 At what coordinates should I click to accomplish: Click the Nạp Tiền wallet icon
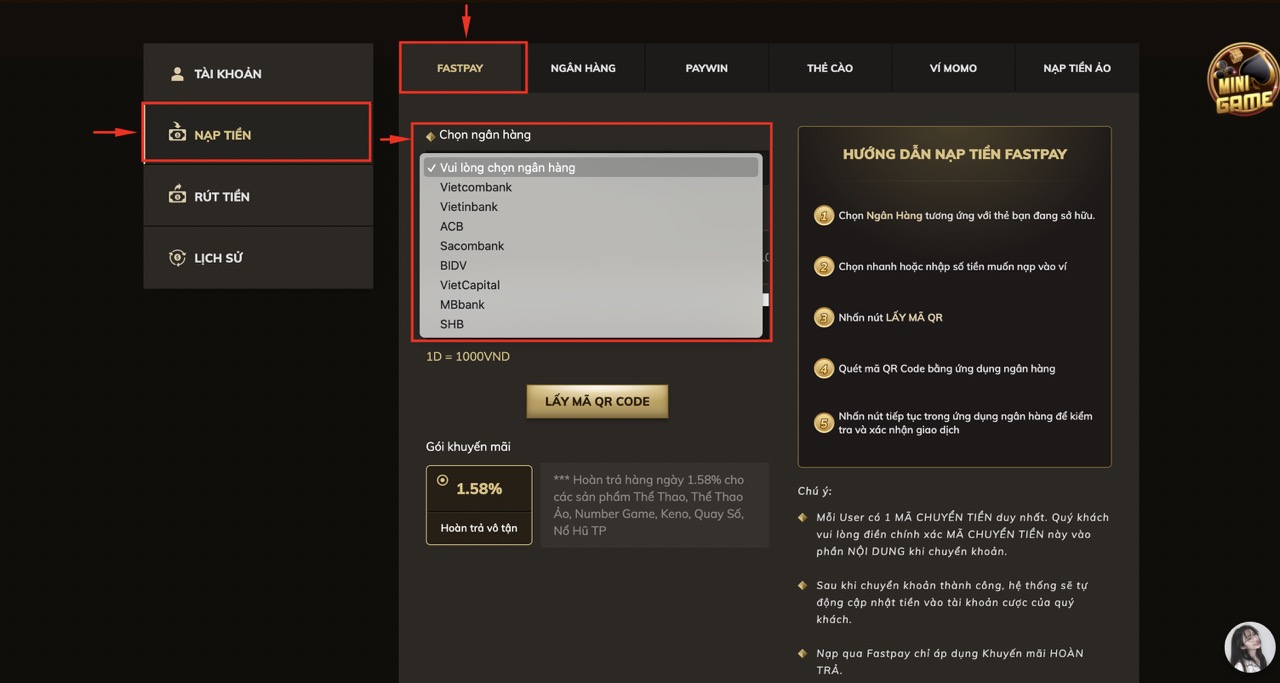point(177,134)
